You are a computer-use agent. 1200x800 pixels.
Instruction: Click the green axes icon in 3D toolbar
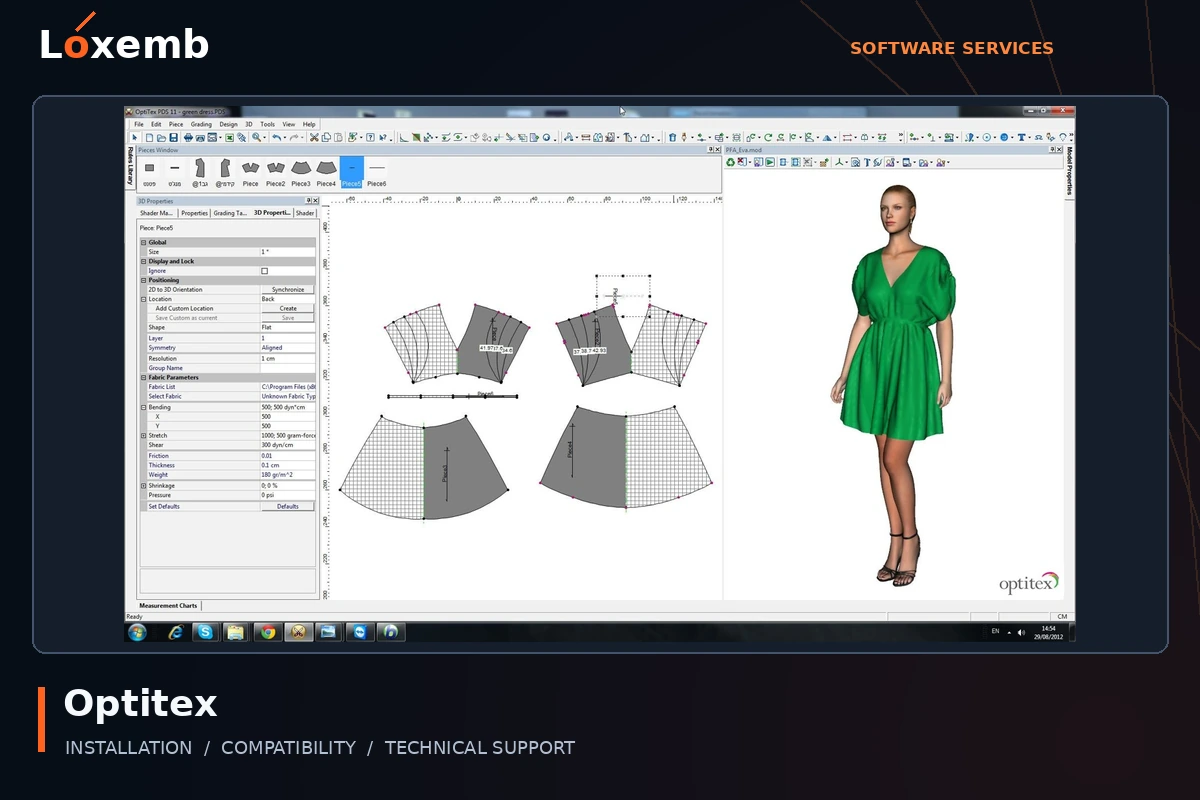[839, 162]
